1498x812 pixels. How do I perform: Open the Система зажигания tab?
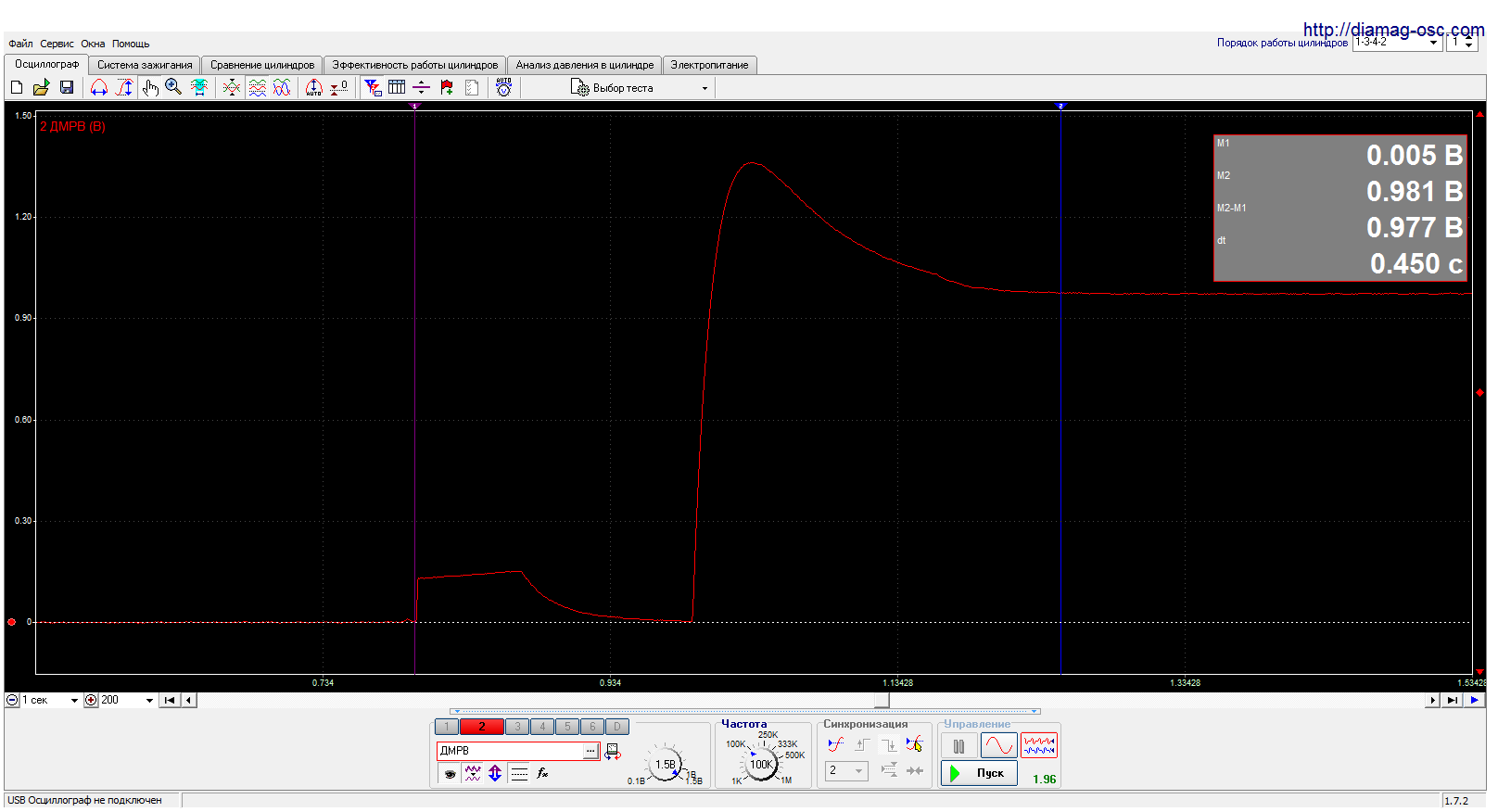(x=145, y=65)
